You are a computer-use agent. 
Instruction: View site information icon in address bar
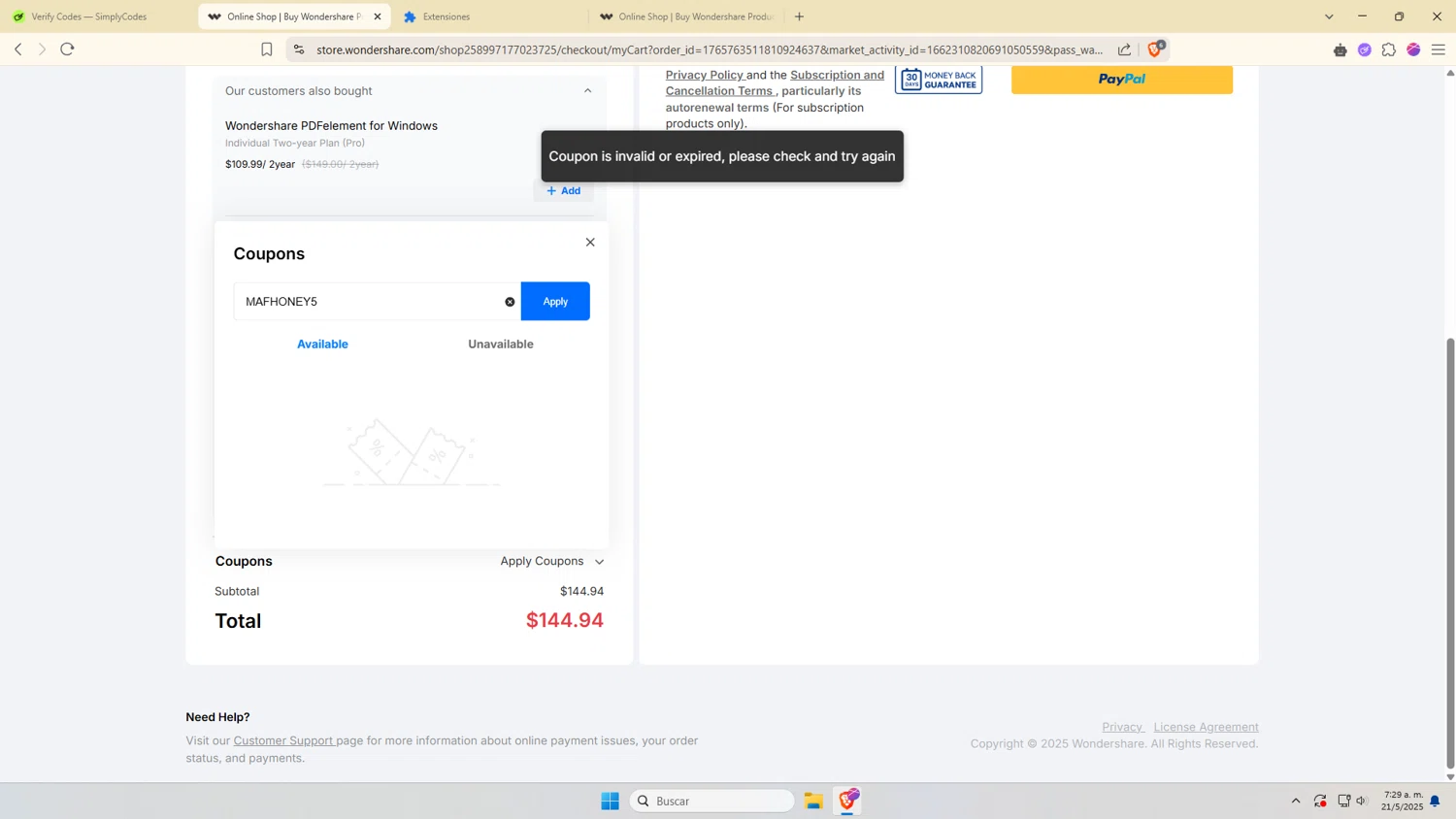point(299,49)
